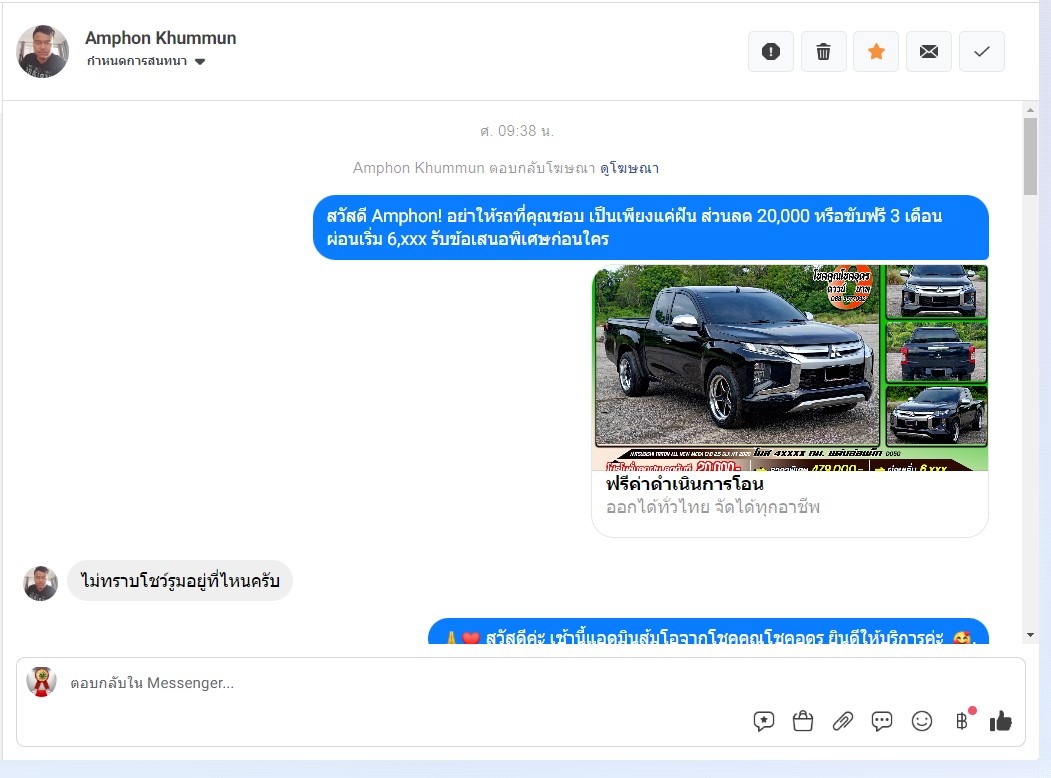
Task: Mark conversation as unread via envelope
Action: (x=929, y=52)
